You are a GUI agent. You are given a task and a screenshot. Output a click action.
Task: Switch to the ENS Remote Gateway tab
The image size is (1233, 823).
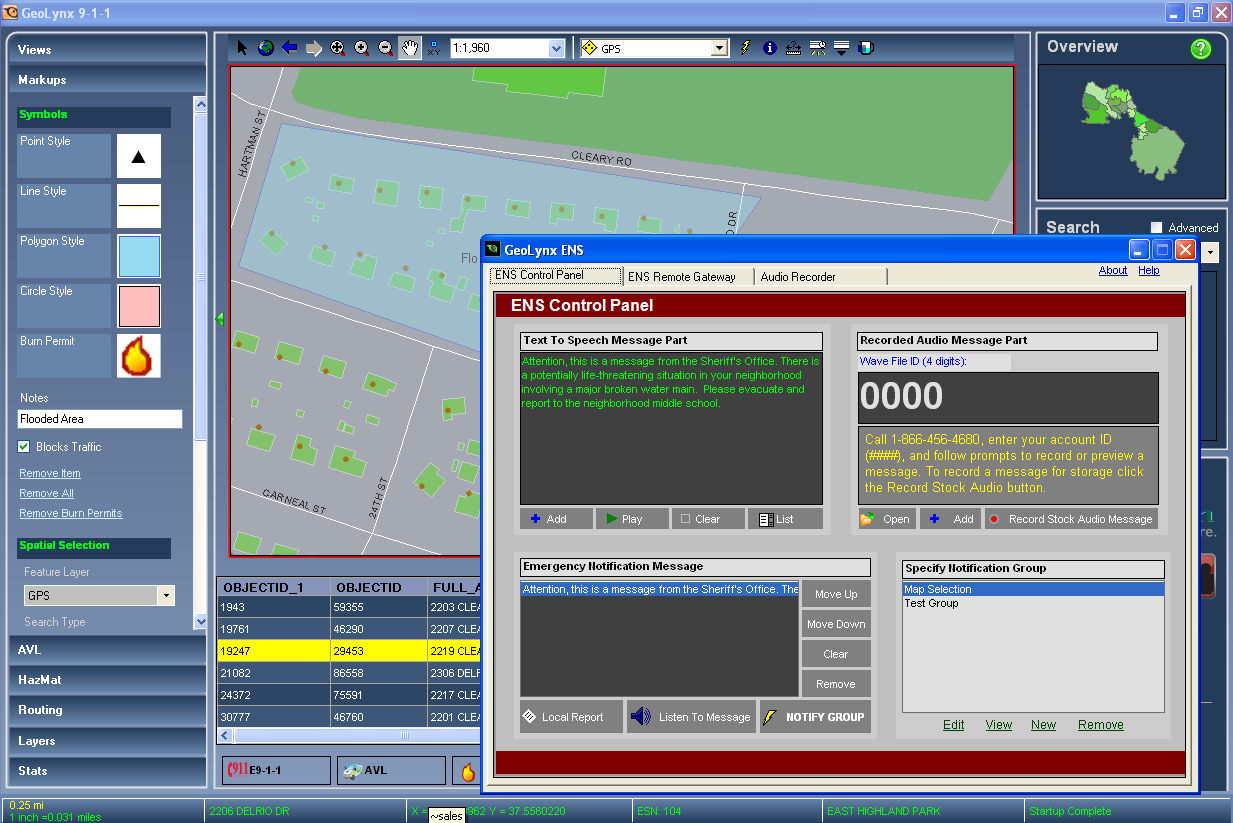click(681, 277)
